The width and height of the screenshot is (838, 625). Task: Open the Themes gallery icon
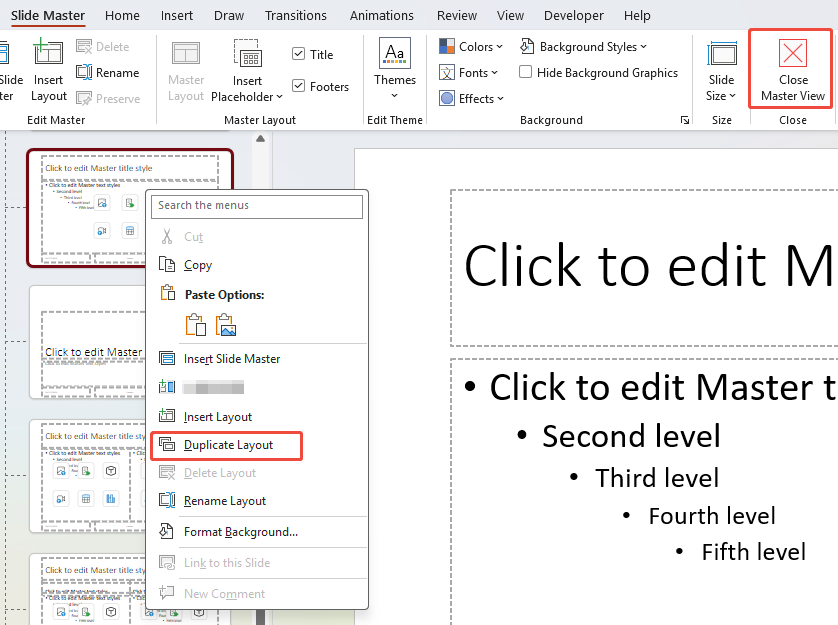coord(395,54)
